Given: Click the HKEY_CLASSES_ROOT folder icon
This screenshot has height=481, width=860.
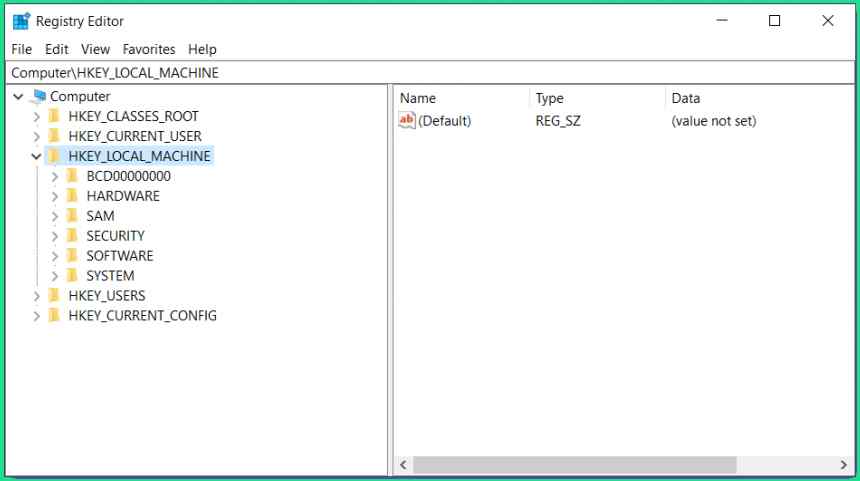Looking at the screenshot, I should (54, 116).
